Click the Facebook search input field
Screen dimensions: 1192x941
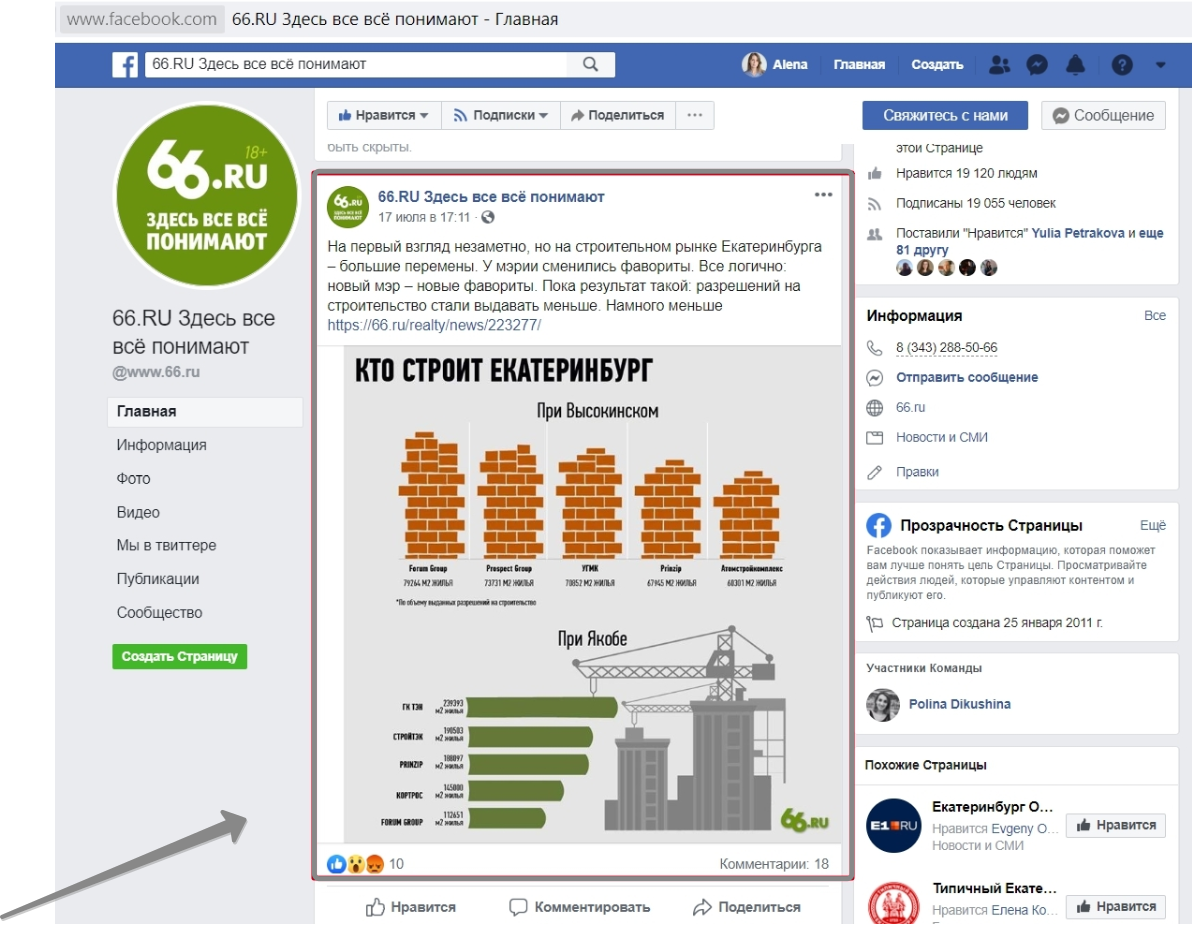coord(356,65)
